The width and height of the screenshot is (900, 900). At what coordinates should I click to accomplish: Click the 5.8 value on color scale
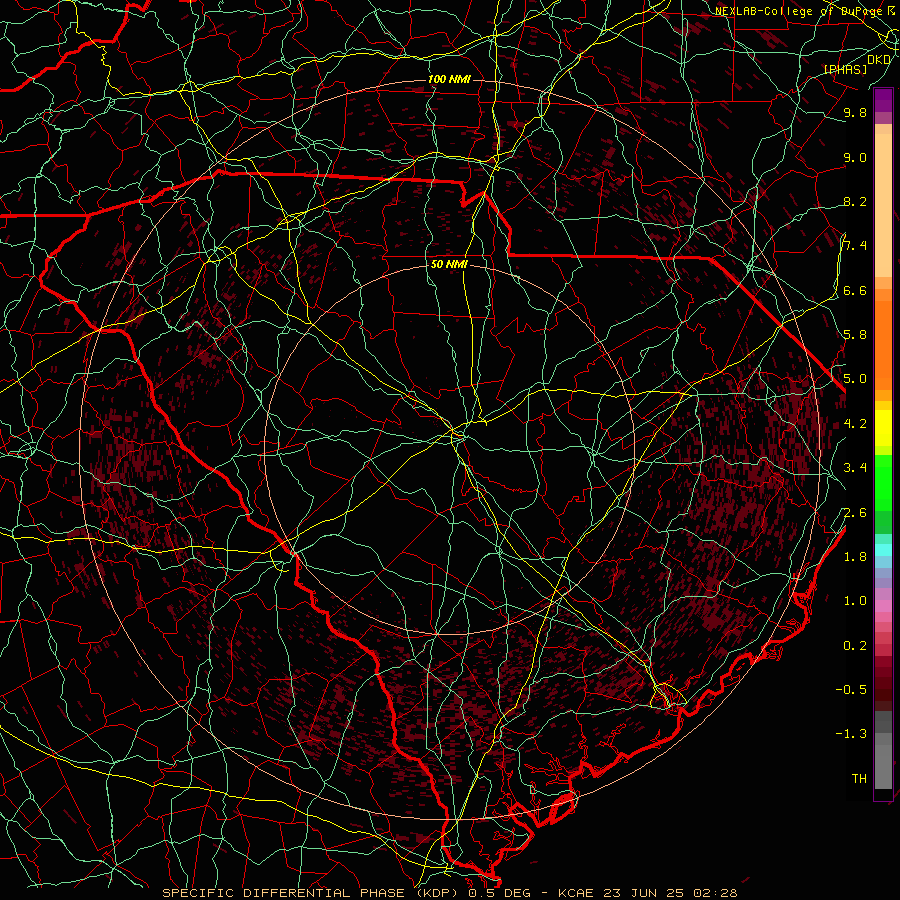855,335
